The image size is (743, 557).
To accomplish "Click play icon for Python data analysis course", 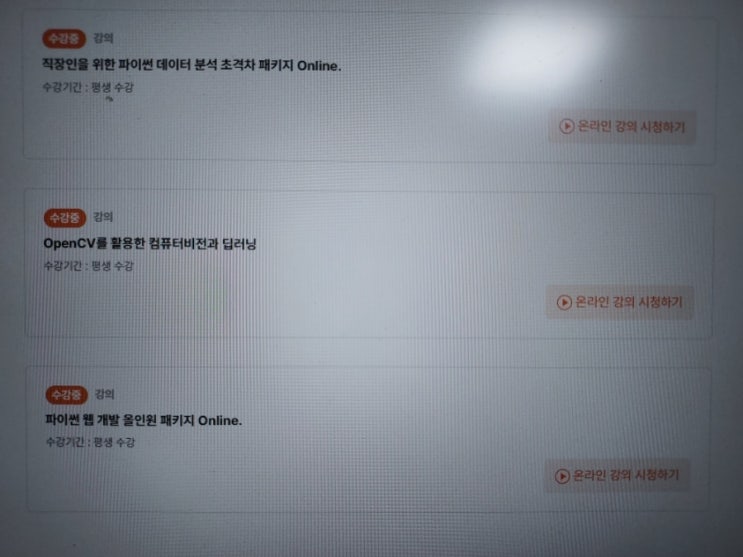I will (x=567, y=126).
